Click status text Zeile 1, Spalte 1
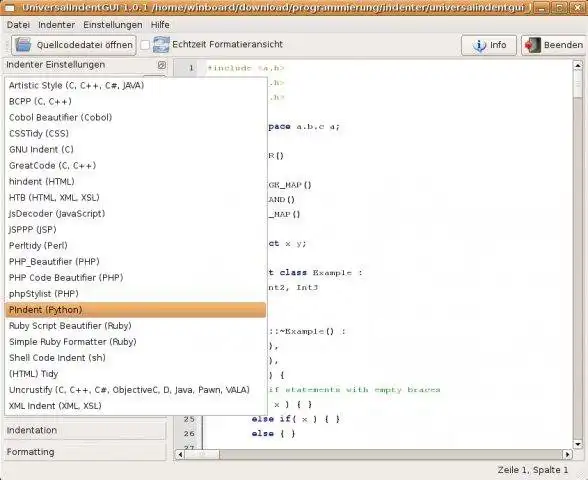Screen dimensions: 588x480 point(533,470)
